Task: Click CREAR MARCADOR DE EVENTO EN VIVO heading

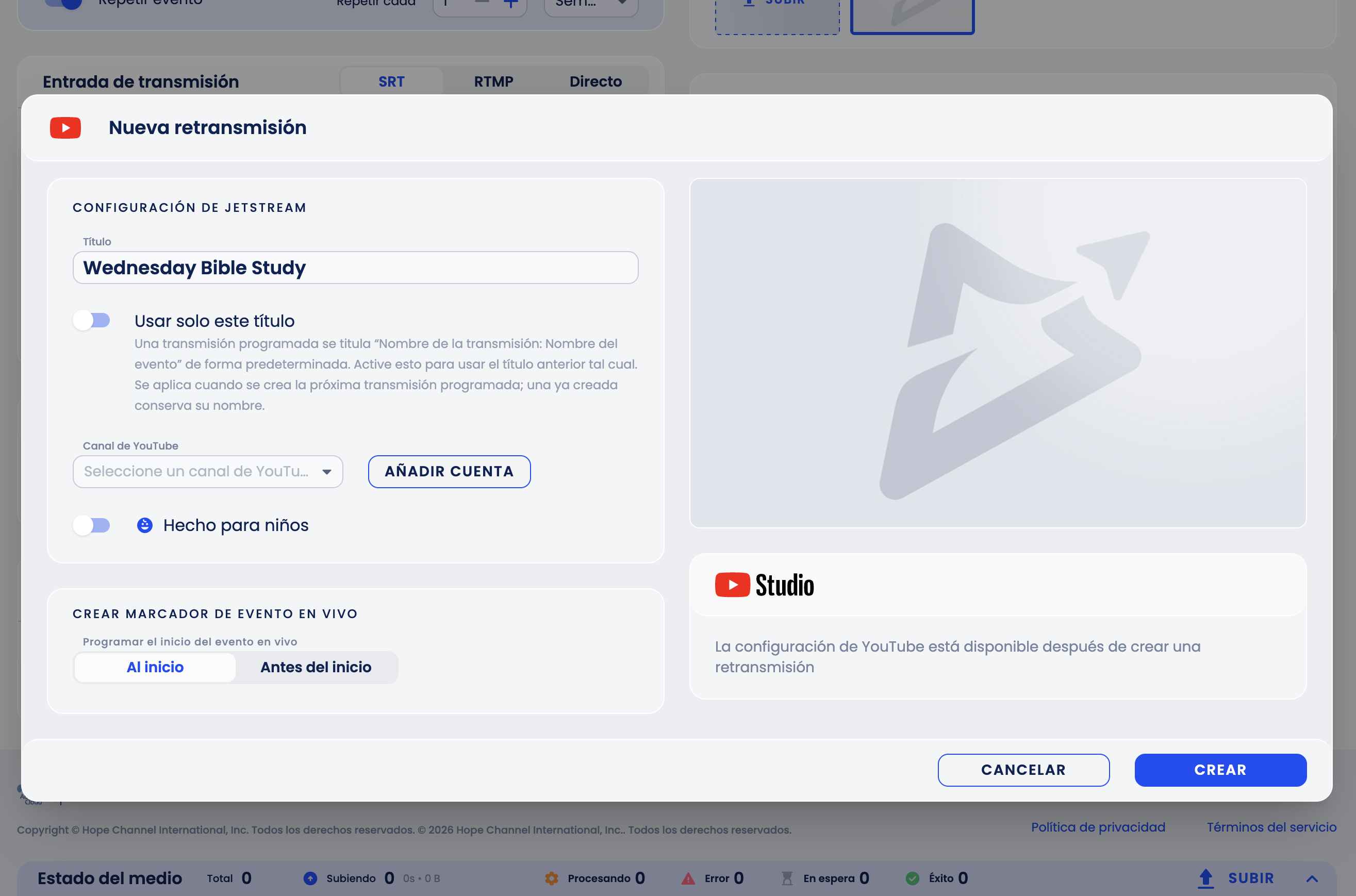Action: [216, 613]
